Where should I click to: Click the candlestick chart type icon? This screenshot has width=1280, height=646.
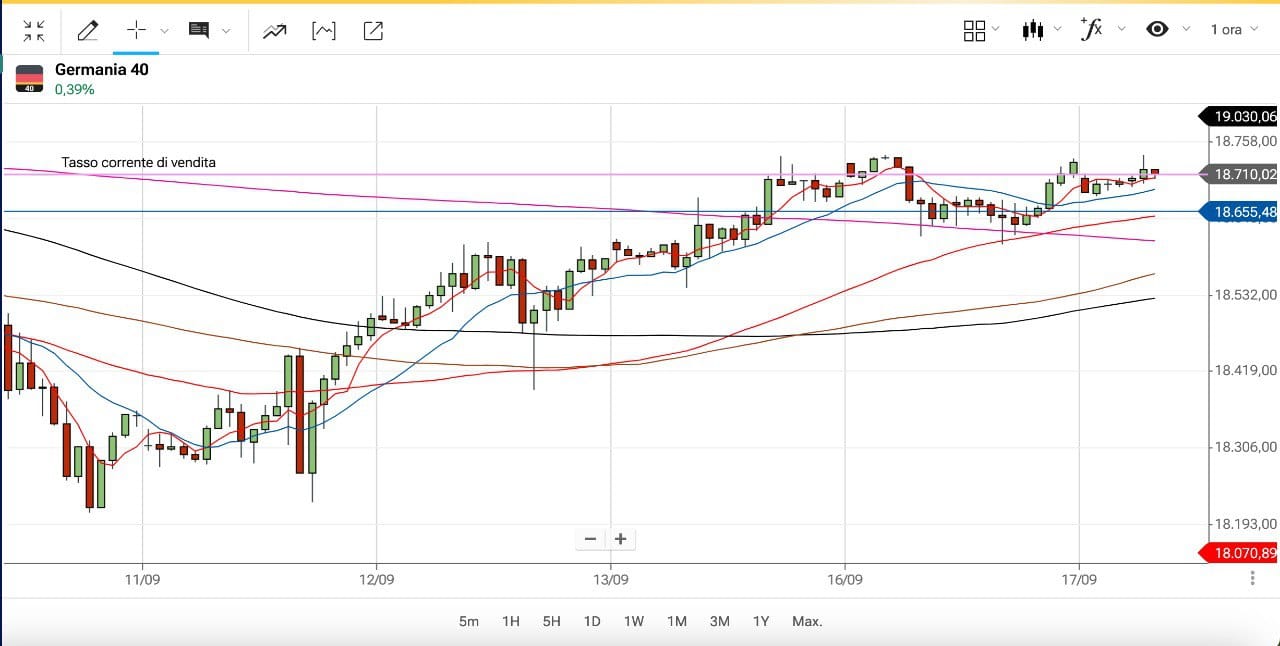(x=1033, y=30)
